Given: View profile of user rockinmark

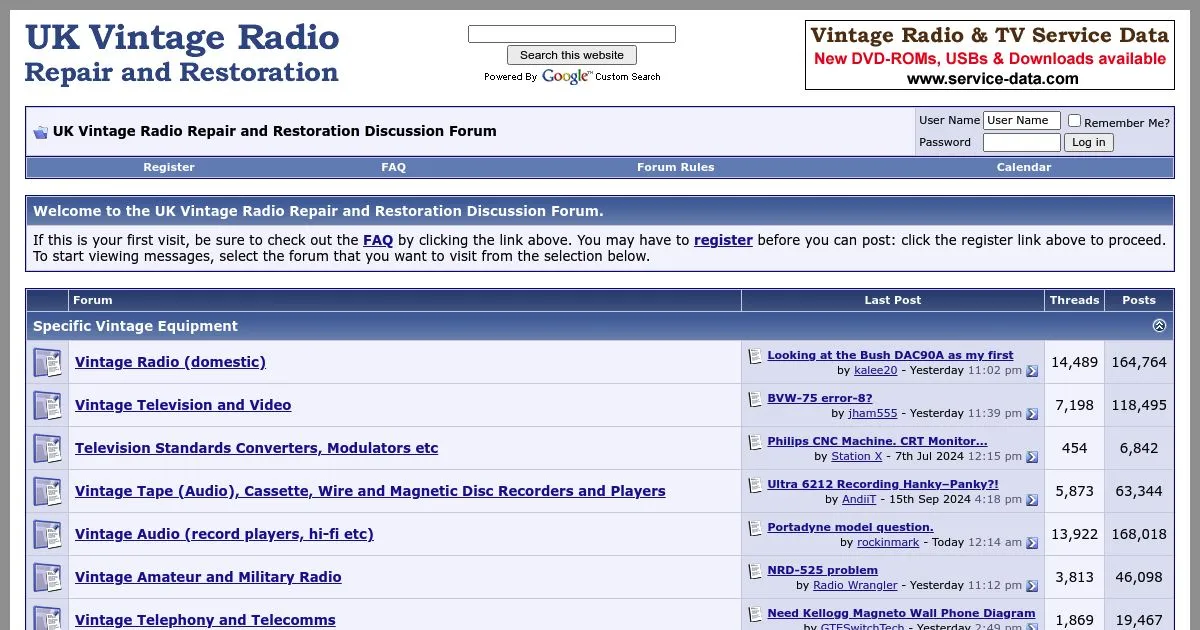Looking at the screenshot, I should 886,543.
